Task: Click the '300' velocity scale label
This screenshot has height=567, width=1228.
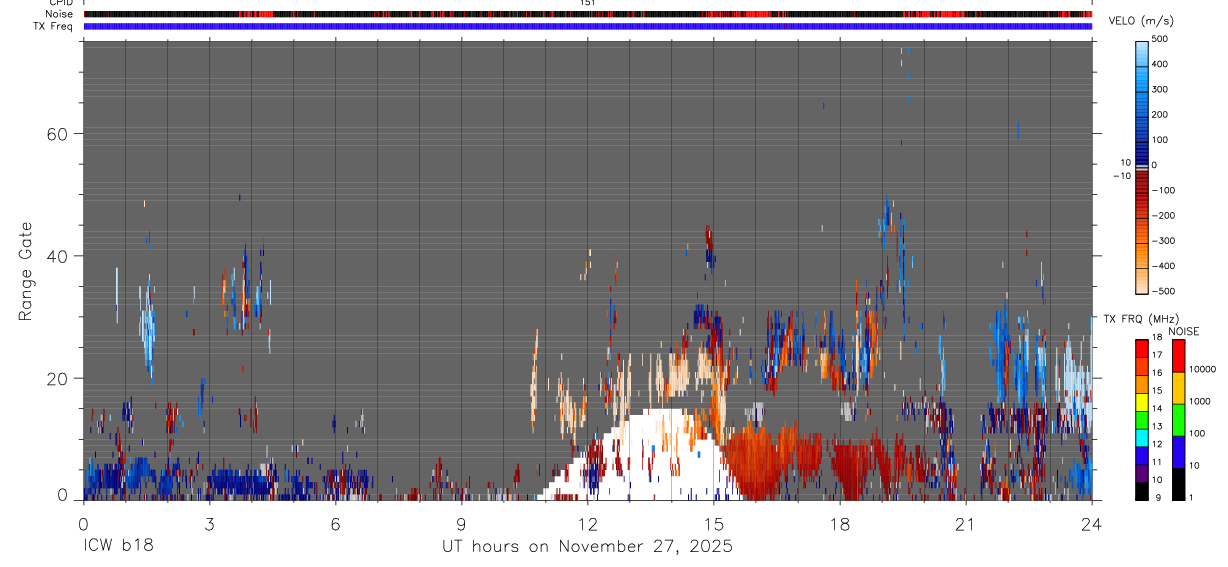Action: point(1160,89)
